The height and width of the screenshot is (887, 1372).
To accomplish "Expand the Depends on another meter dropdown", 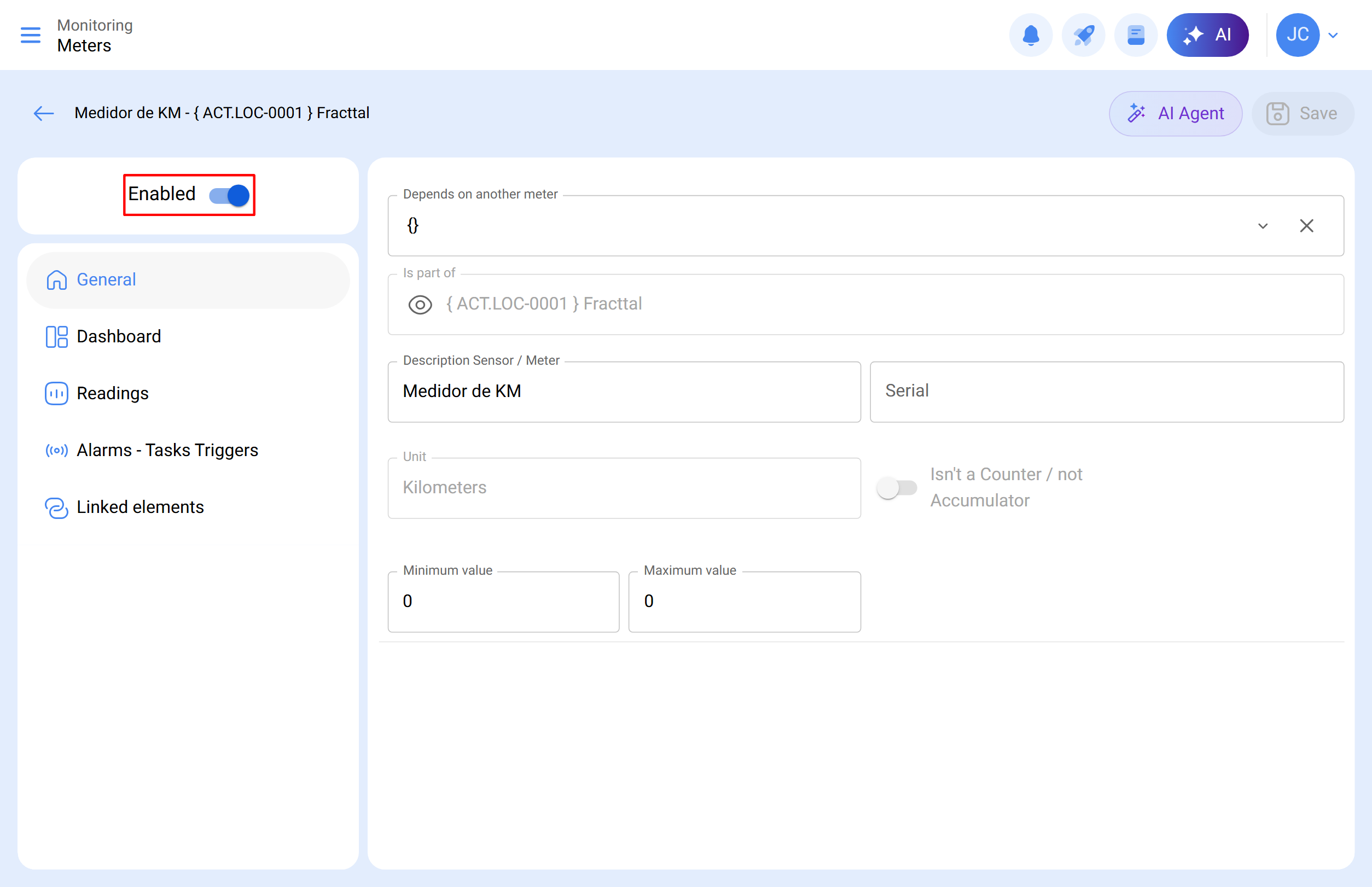I will coord(1263,226).
